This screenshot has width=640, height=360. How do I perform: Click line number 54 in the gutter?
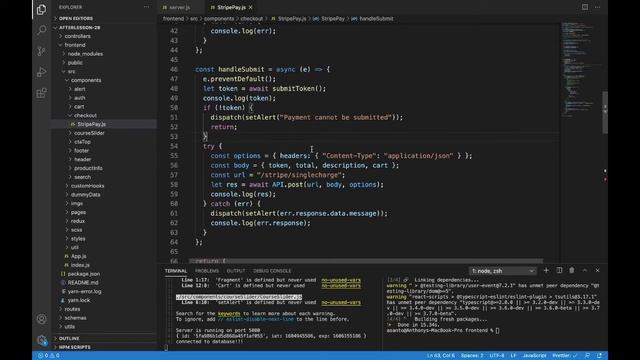tap(174, 146)
